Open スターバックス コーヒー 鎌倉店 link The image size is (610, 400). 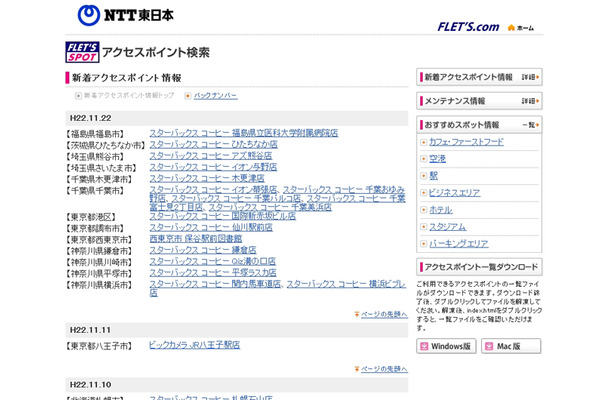203,250
